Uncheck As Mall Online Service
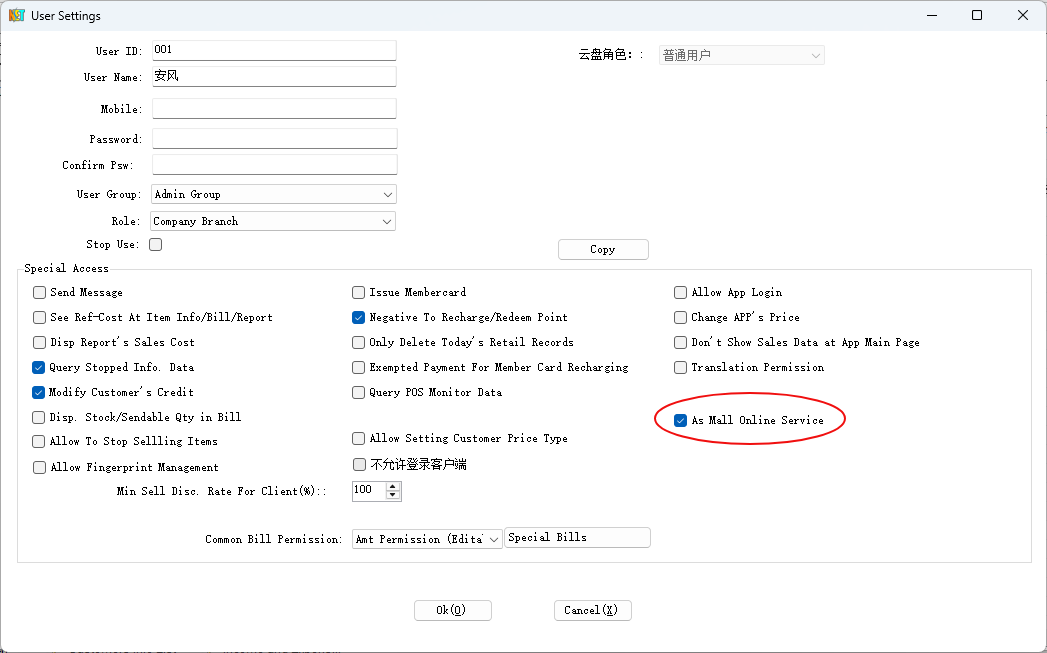Image resolution: width=1047 pixels, height=653 pixels. pos(681,421)
